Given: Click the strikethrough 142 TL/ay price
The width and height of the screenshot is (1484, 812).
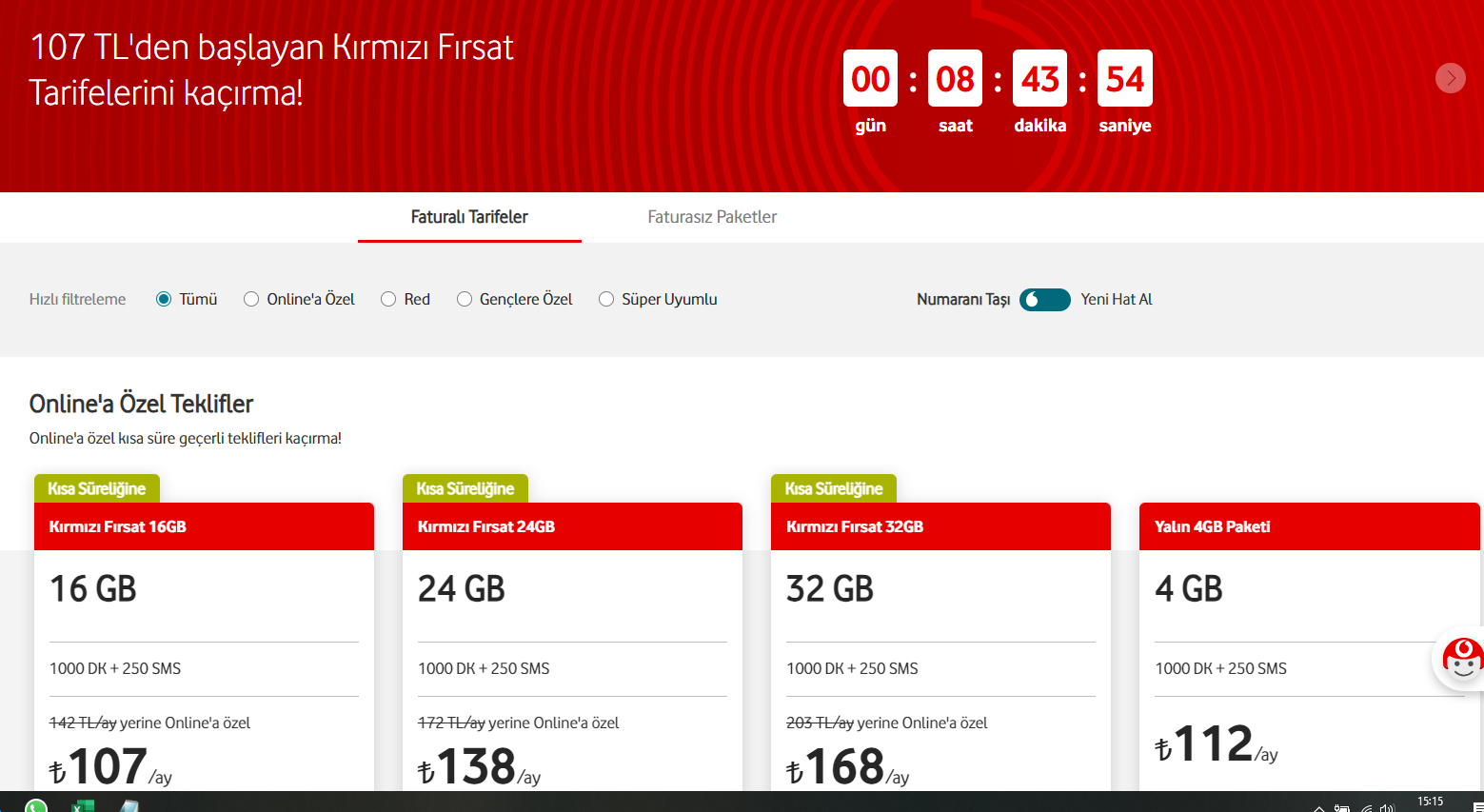Looking at the screenshot, I should coord(83,723).
